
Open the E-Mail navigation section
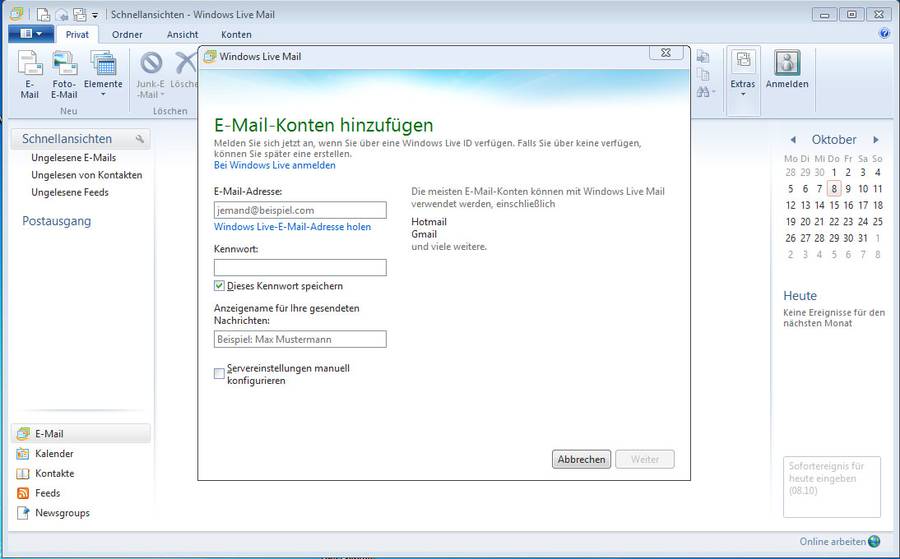coord(80,433)
